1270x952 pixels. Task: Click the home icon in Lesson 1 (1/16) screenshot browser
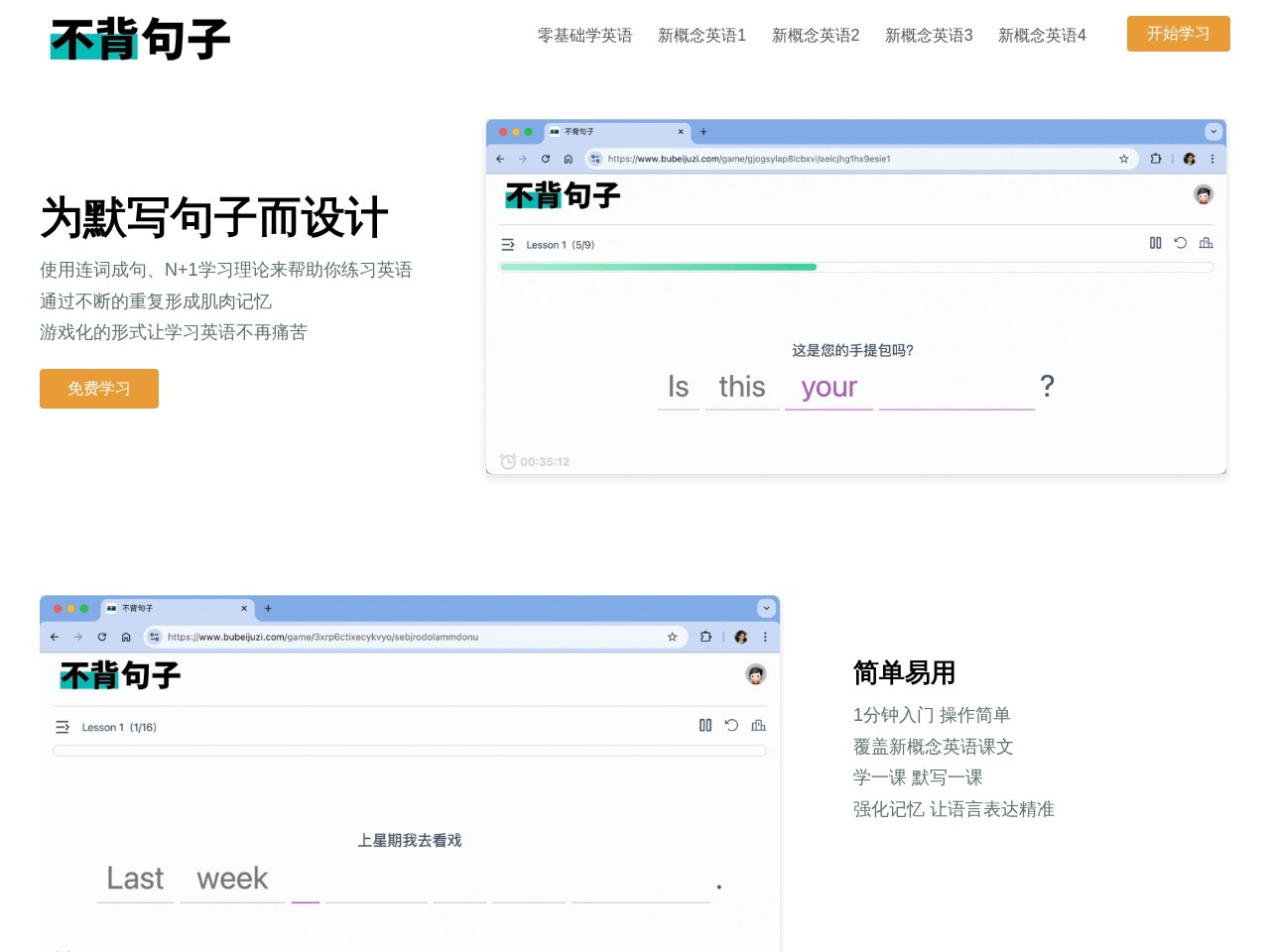point(126,637)
